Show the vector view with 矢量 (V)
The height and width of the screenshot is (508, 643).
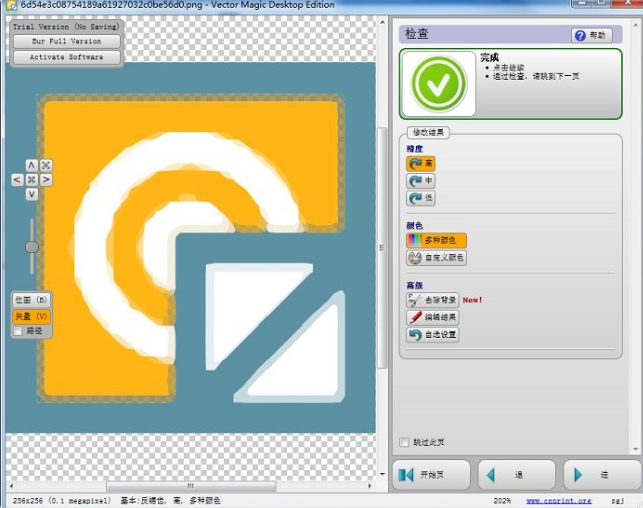[x=32, y=316]
